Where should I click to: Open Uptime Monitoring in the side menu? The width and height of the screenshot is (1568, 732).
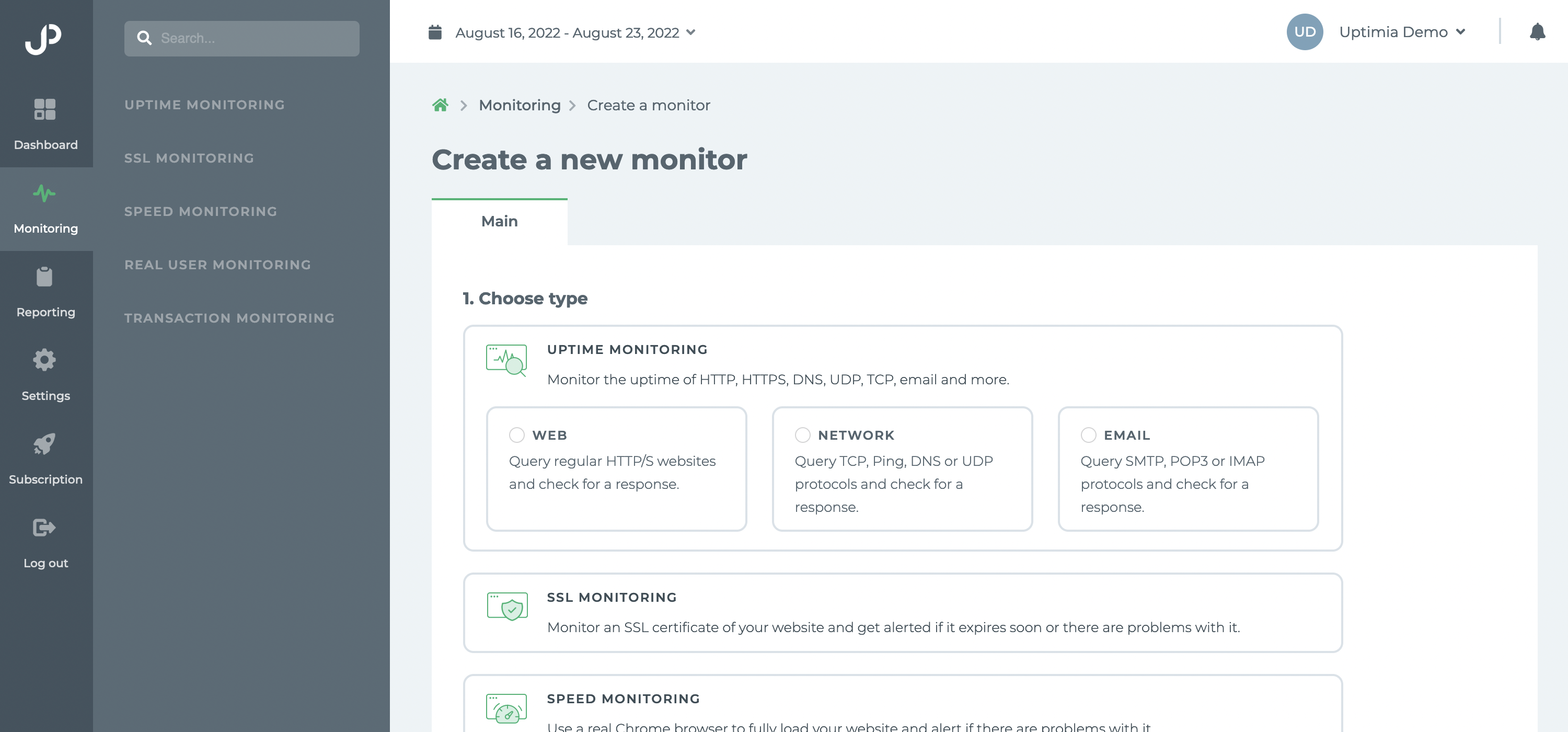click(204, 105)
